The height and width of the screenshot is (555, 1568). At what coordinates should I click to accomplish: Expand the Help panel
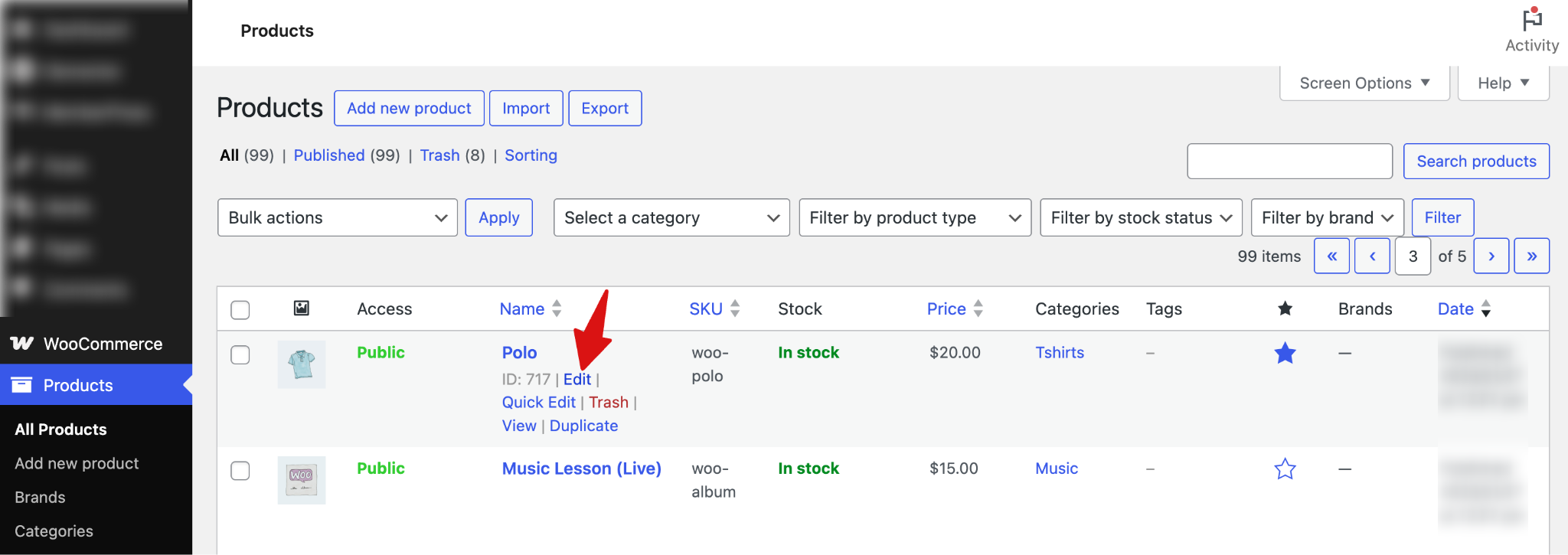(1503, 83)
